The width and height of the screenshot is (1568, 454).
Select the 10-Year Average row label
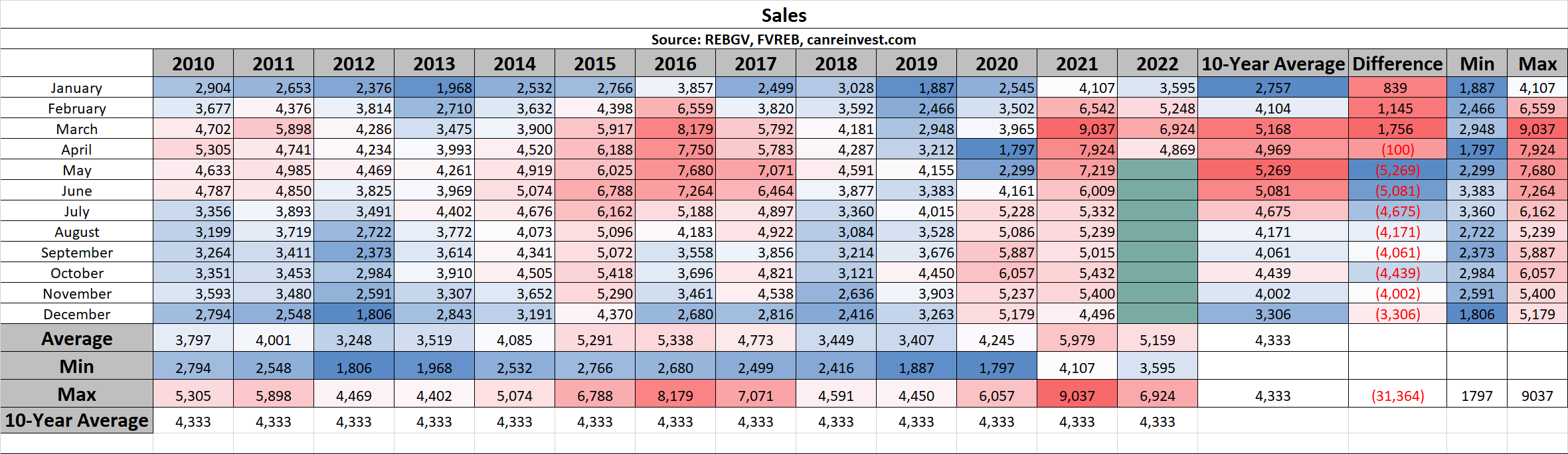pyautogui.click(x=76, y=421)
